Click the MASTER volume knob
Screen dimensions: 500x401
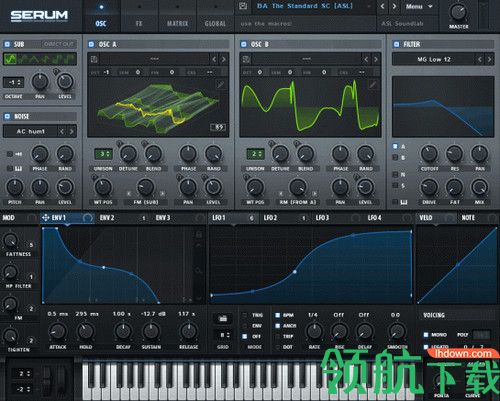click(458, 12)
